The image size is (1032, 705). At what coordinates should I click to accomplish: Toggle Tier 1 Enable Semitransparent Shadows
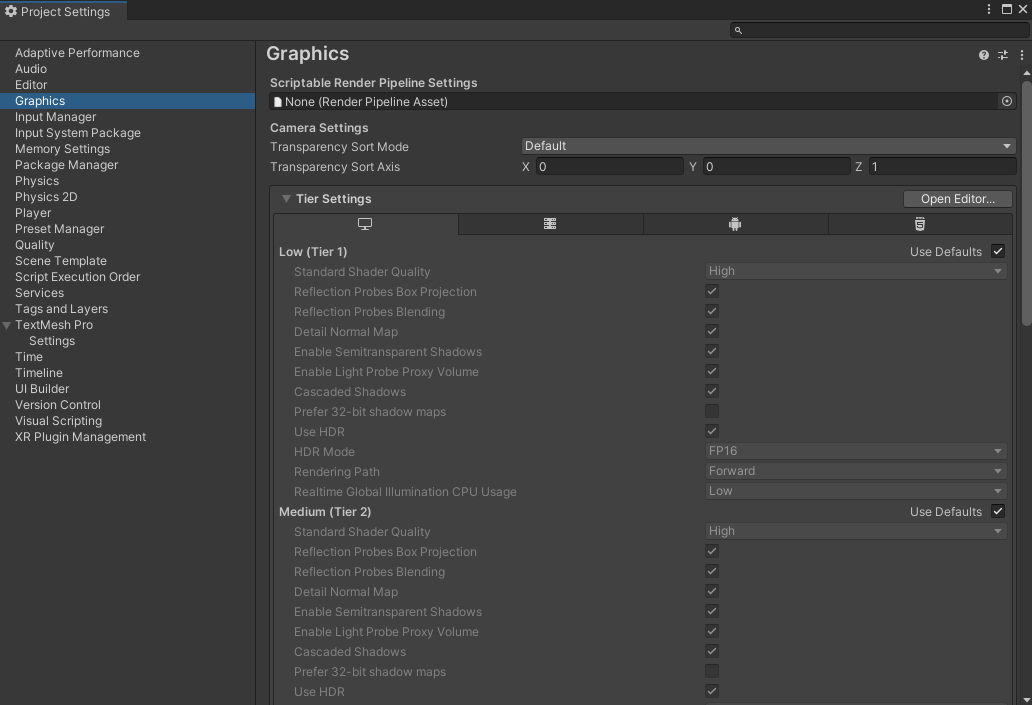(x=711, y=351)
